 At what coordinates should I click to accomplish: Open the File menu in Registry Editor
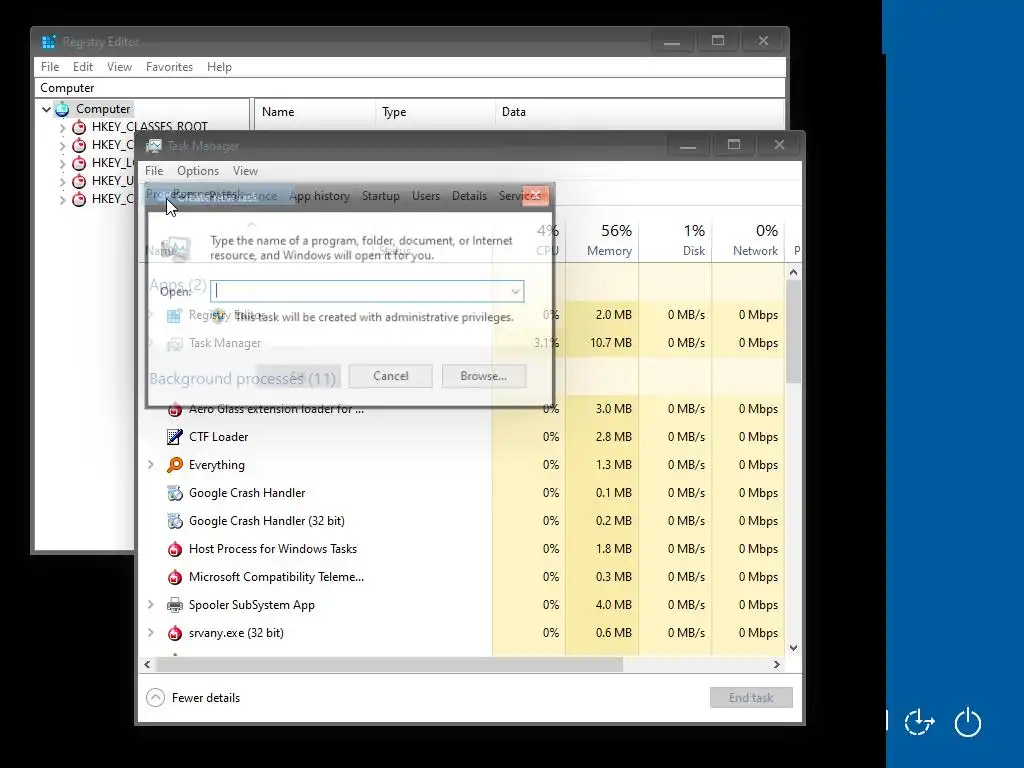(x=50, y=67)
